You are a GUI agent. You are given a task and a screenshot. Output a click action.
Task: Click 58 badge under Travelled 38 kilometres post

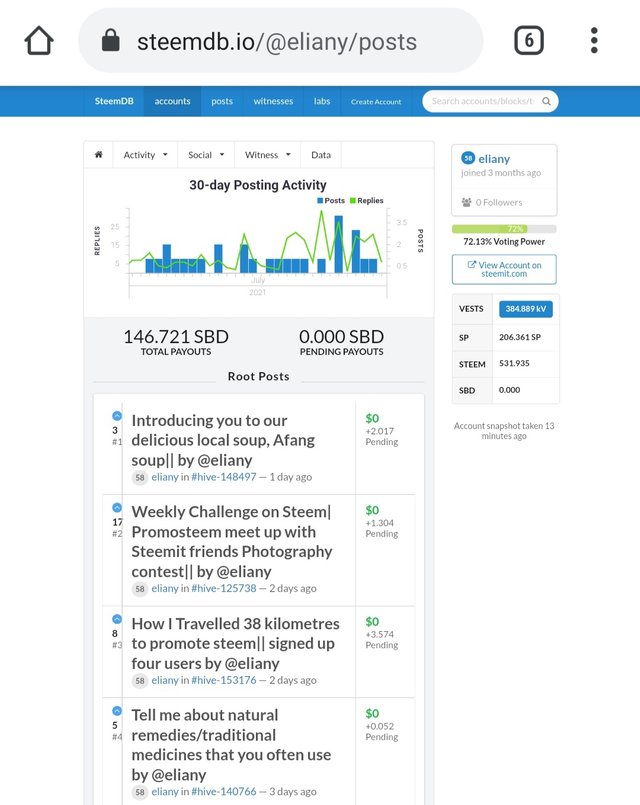click(x=140, y=681)
